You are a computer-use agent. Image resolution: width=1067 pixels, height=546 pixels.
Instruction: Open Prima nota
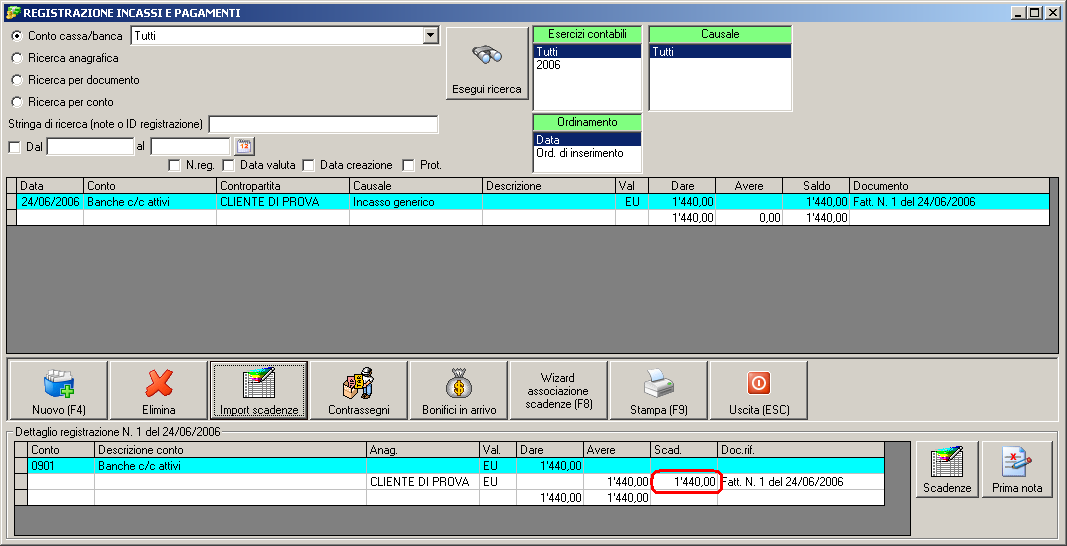pos(1017,470)
